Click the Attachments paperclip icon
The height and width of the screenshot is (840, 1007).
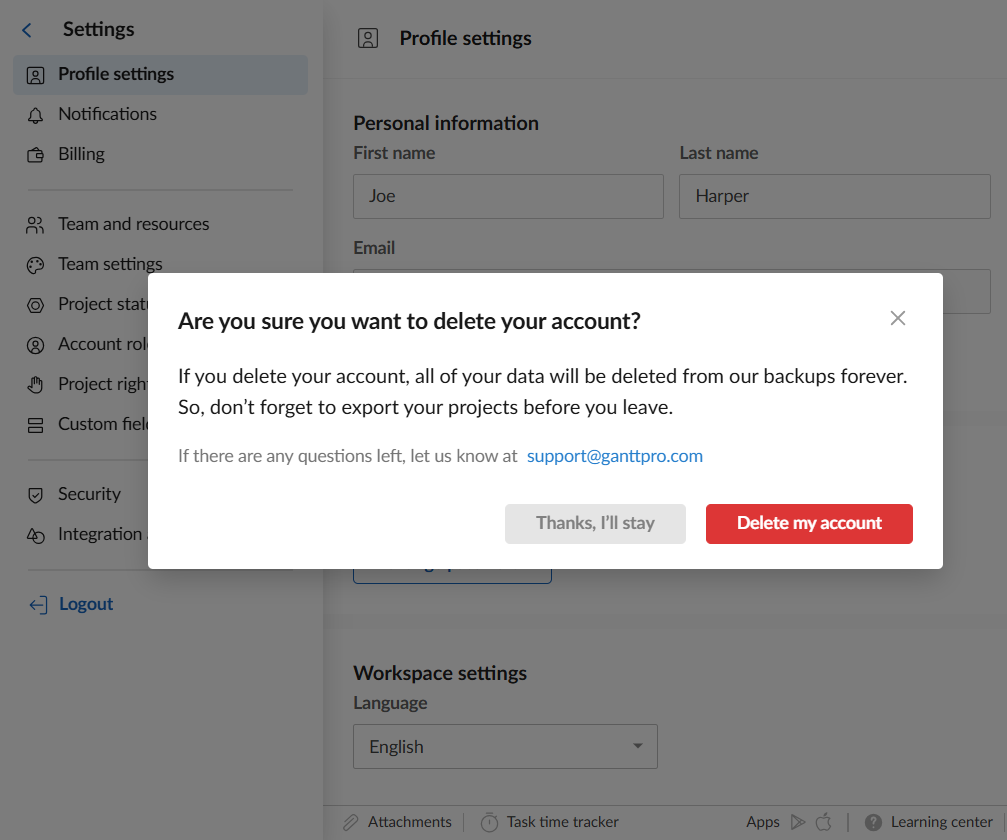tap(351, 822)
